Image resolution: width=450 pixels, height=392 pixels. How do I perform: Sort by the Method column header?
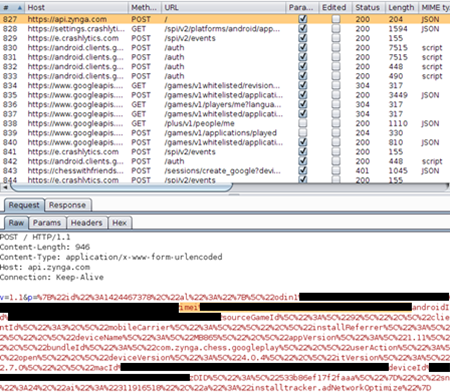[x=145, y=7]
